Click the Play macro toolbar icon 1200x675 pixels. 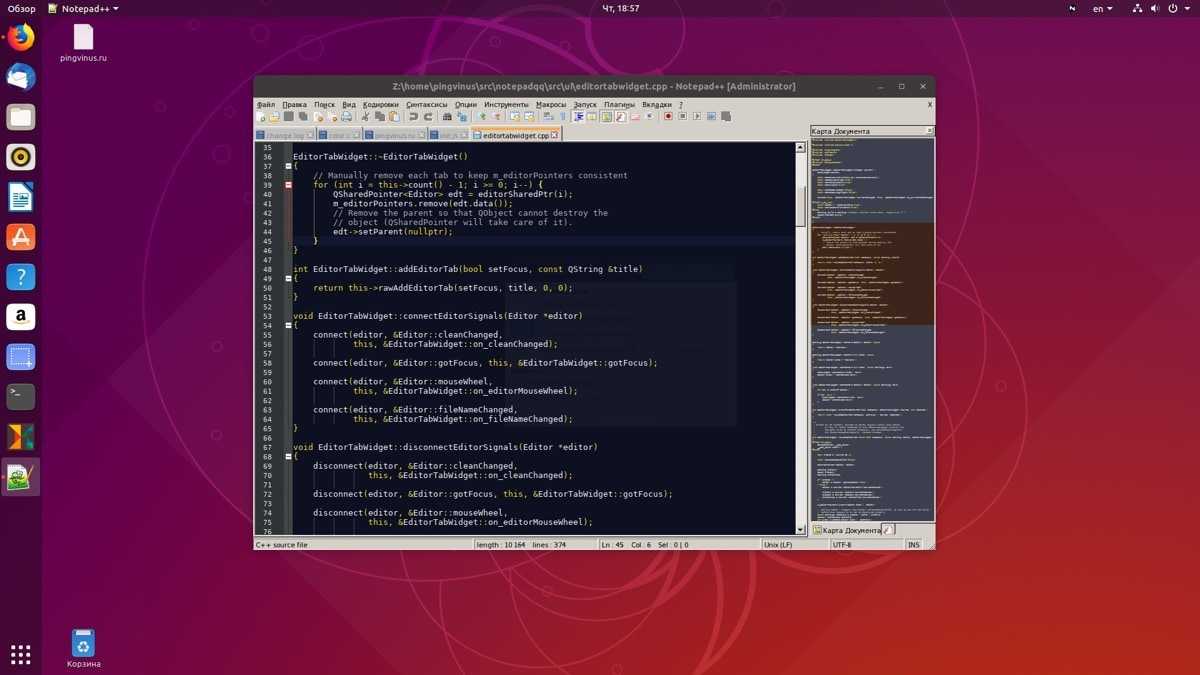click(697, 117)
